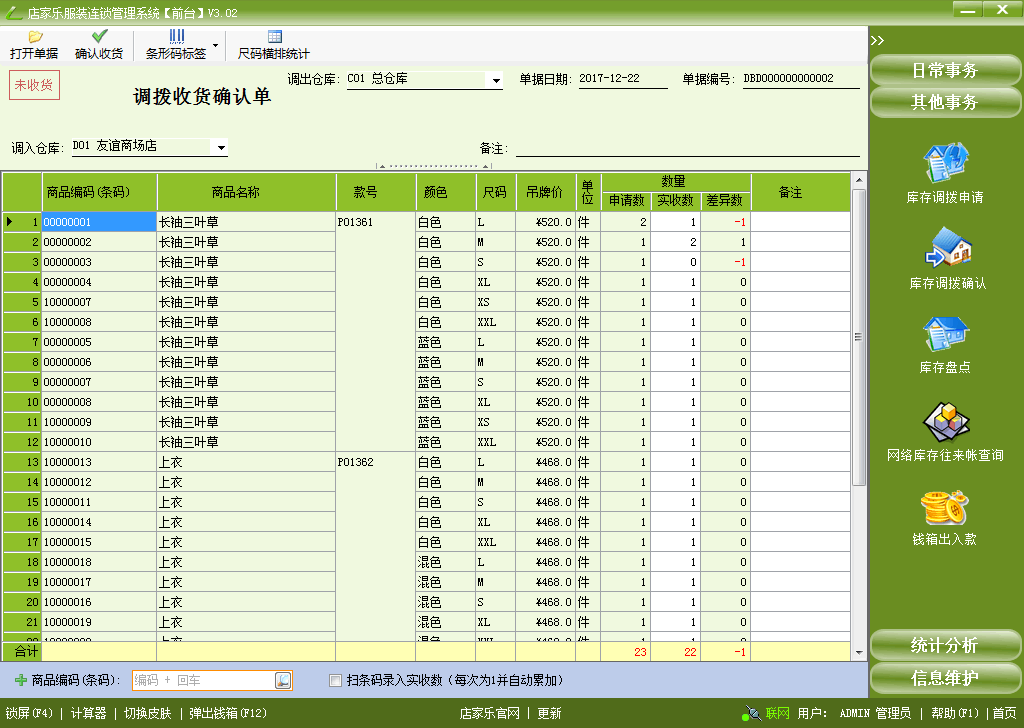The height and width of the screenshot is (728, 1024).
Task: Select barcode cell 00000003
Action: pyautogui.click(x=99, y=262)
